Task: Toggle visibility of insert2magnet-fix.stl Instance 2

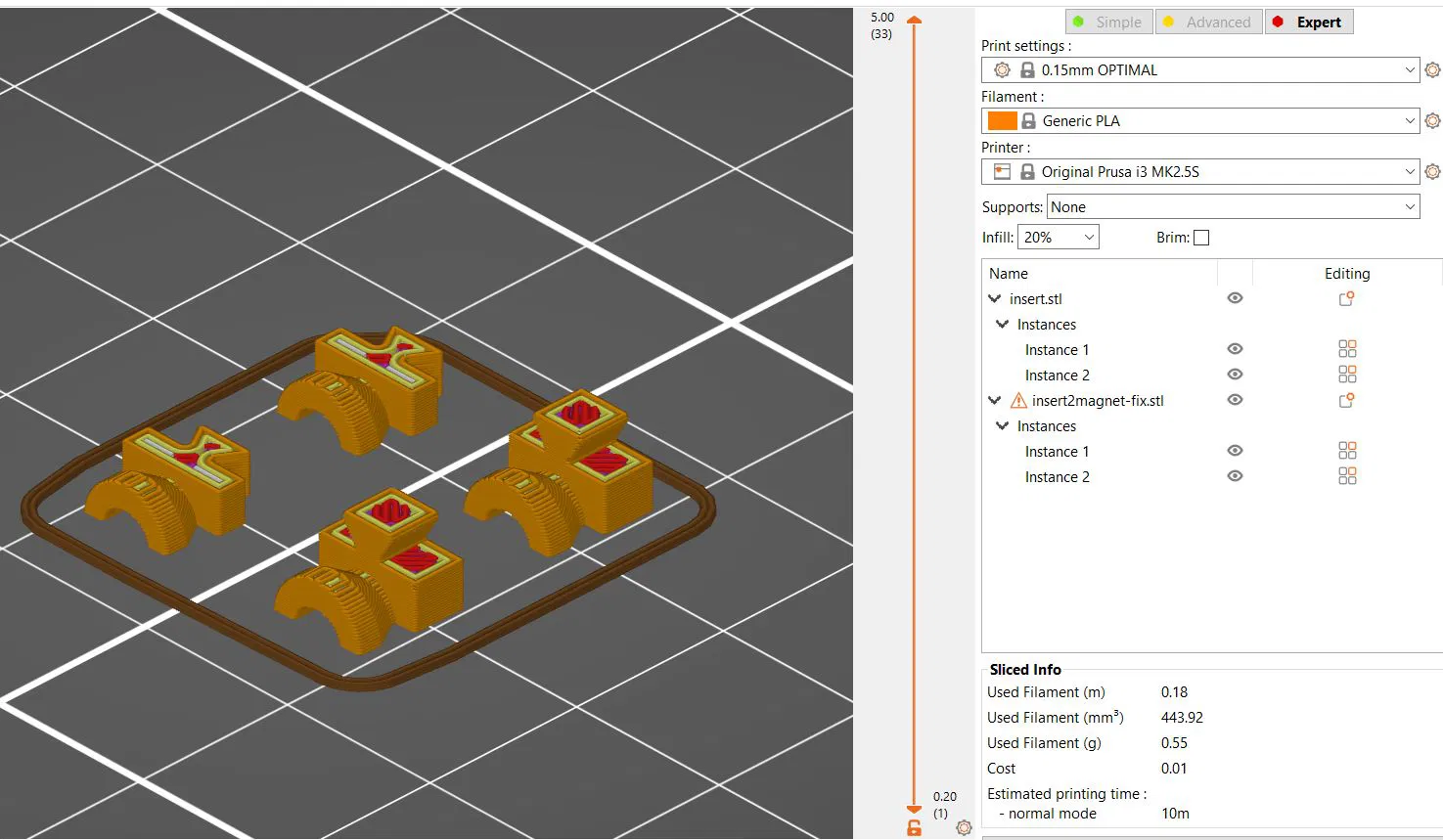Action: (1235, 476)
